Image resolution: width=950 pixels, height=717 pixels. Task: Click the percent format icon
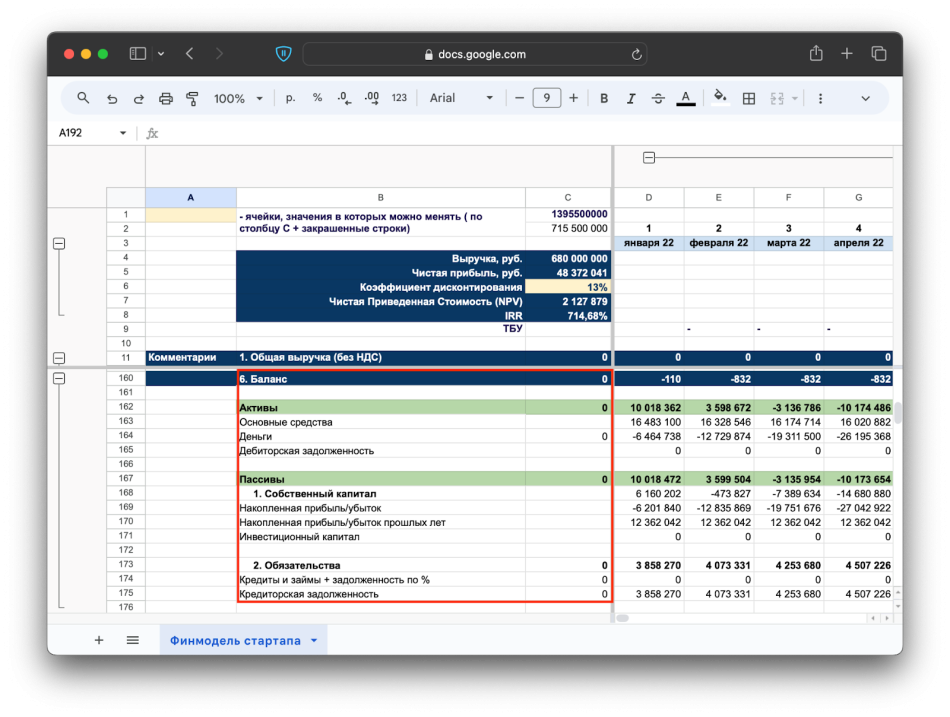point(317,98)
